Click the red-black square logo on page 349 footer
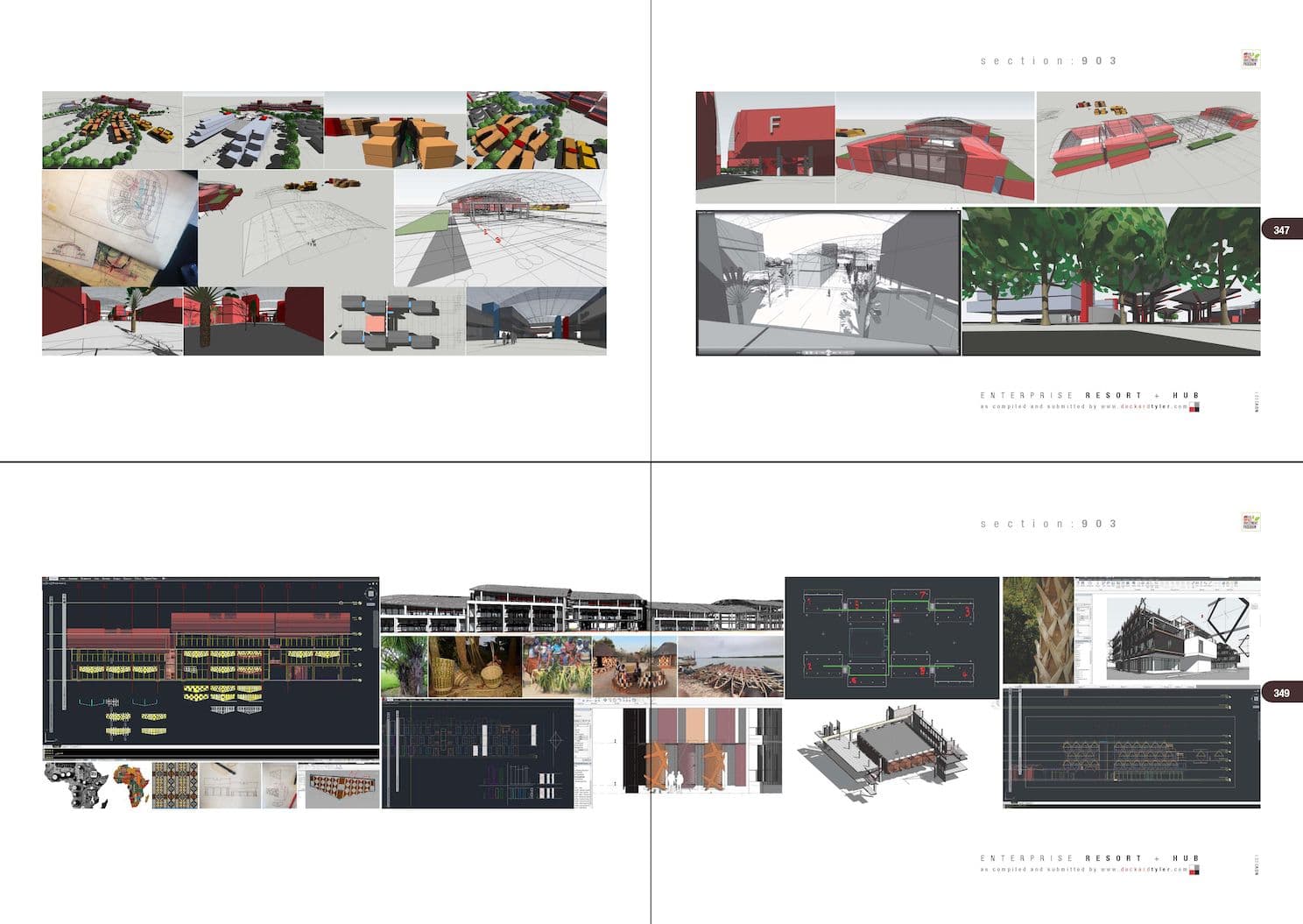 [1194, 870]
